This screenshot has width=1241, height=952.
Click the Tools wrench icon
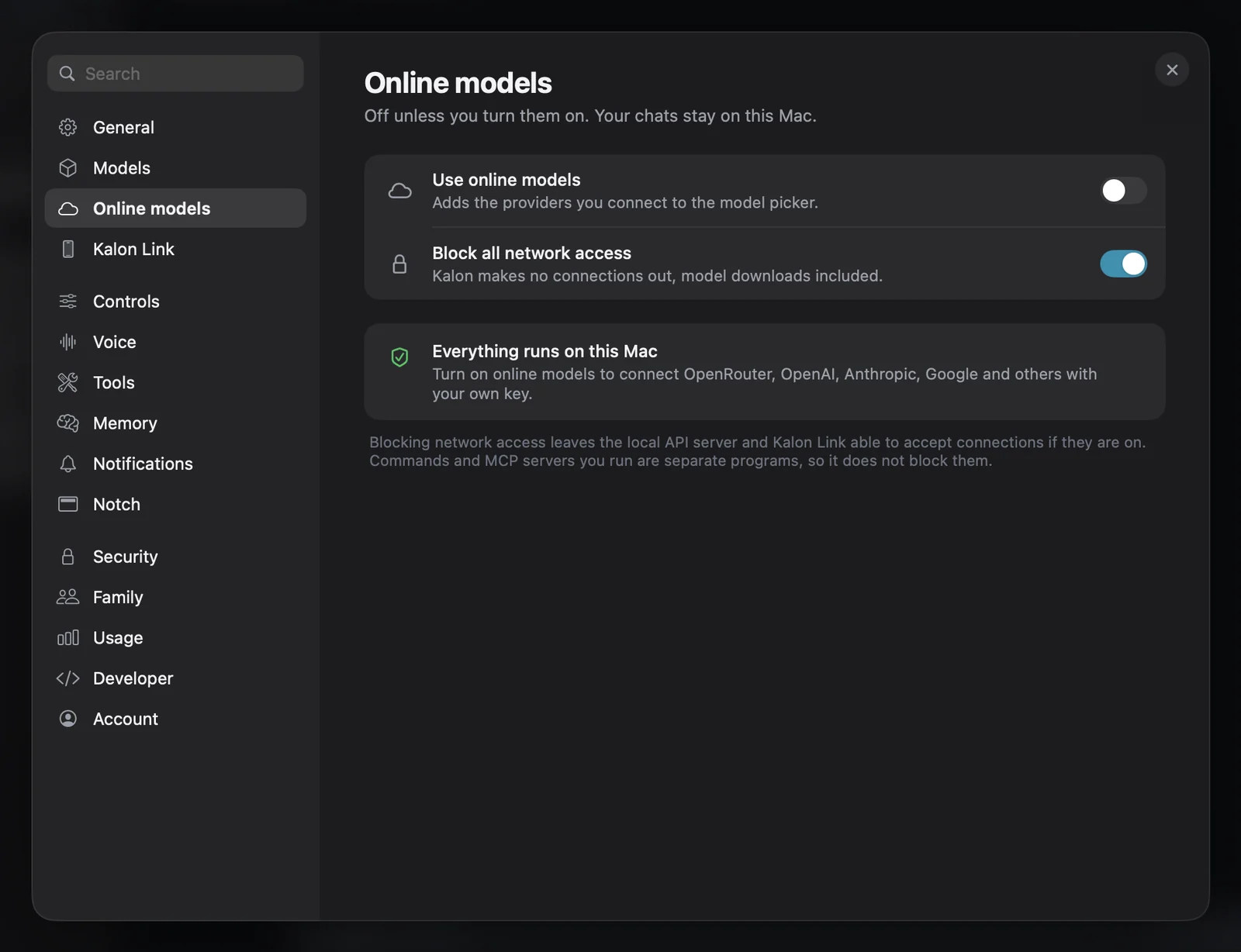(68, 382)
